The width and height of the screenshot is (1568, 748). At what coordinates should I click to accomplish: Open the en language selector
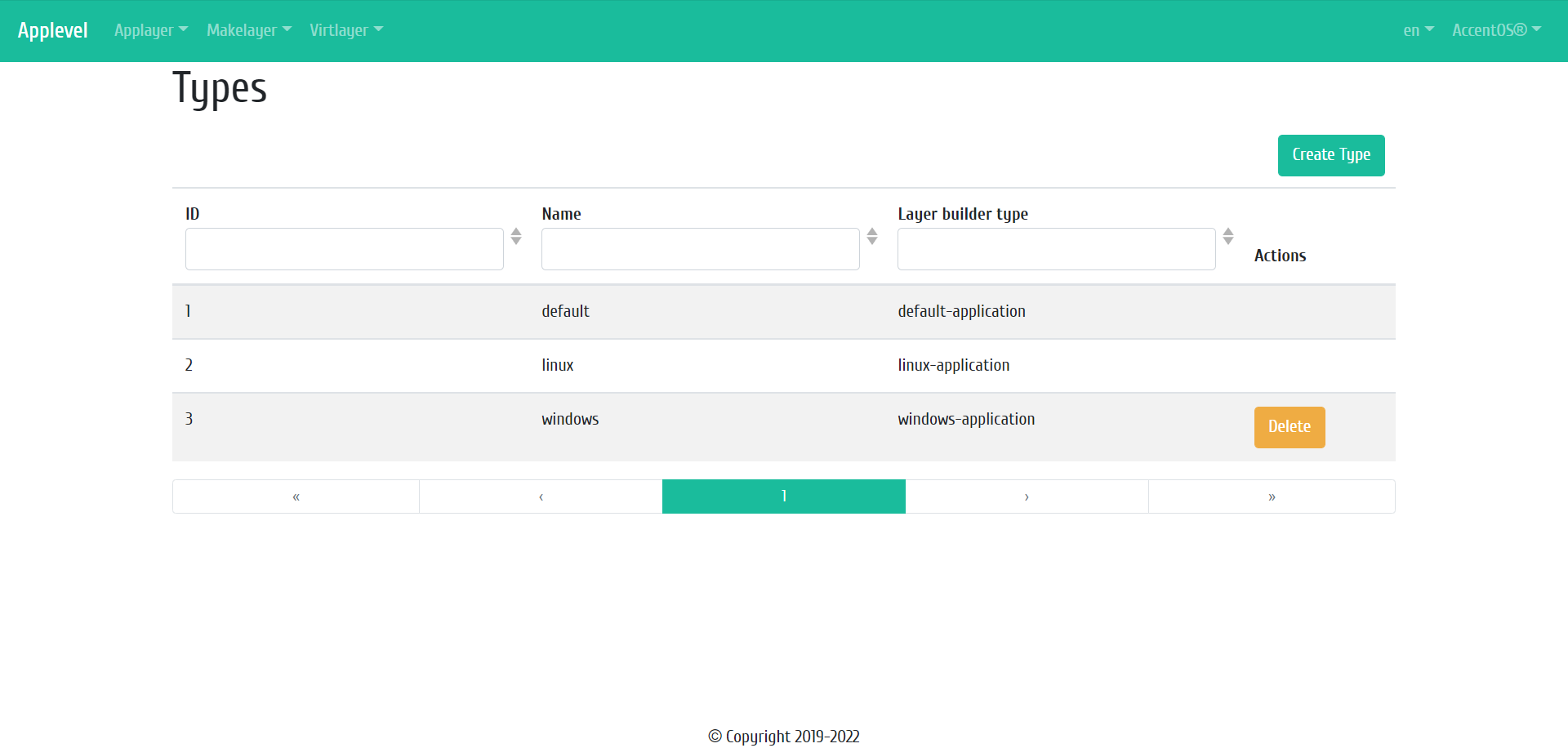[1419, 30]
